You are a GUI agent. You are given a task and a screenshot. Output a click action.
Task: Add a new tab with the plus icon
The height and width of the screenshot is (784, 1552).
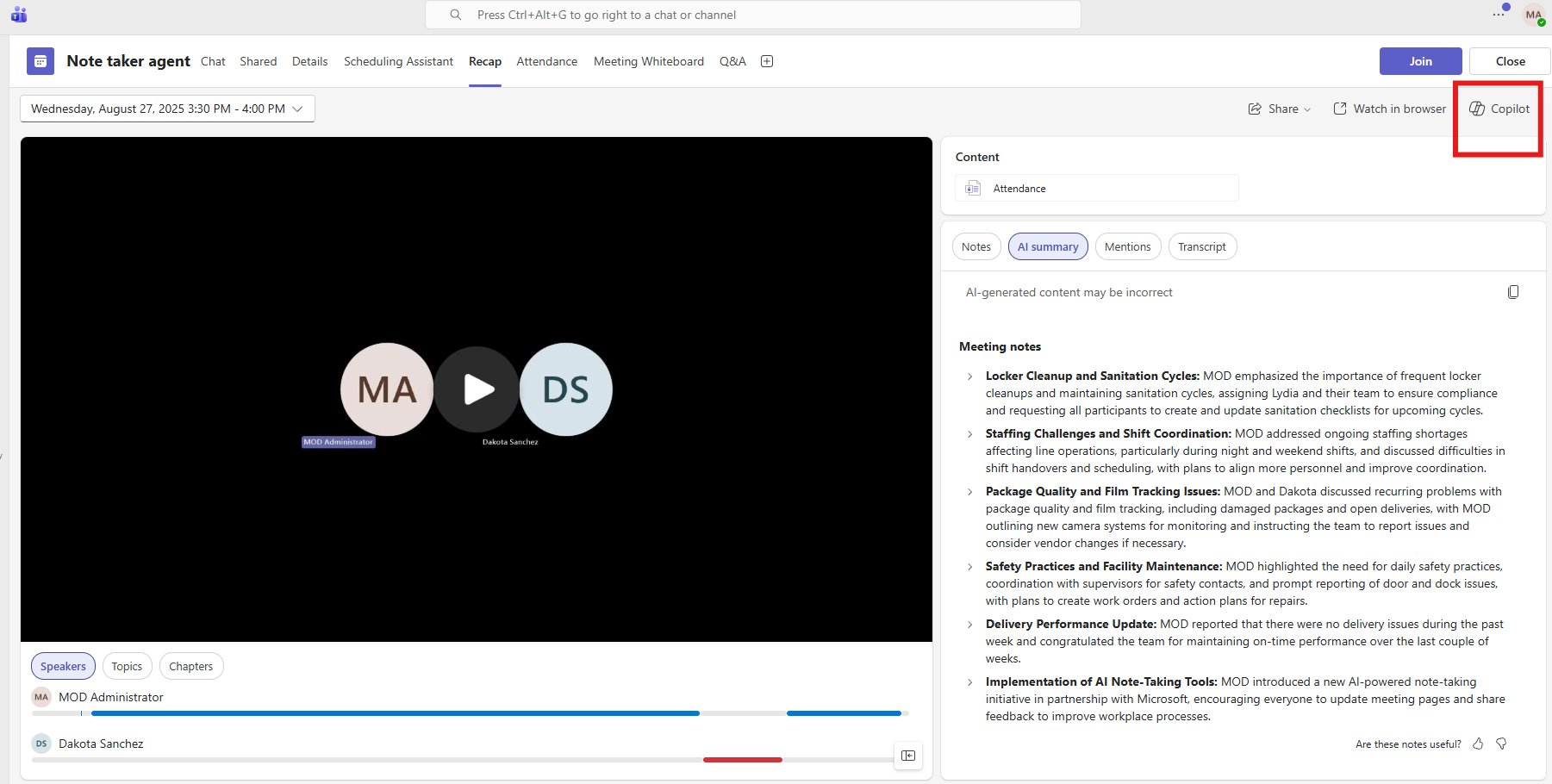[766, 61]
